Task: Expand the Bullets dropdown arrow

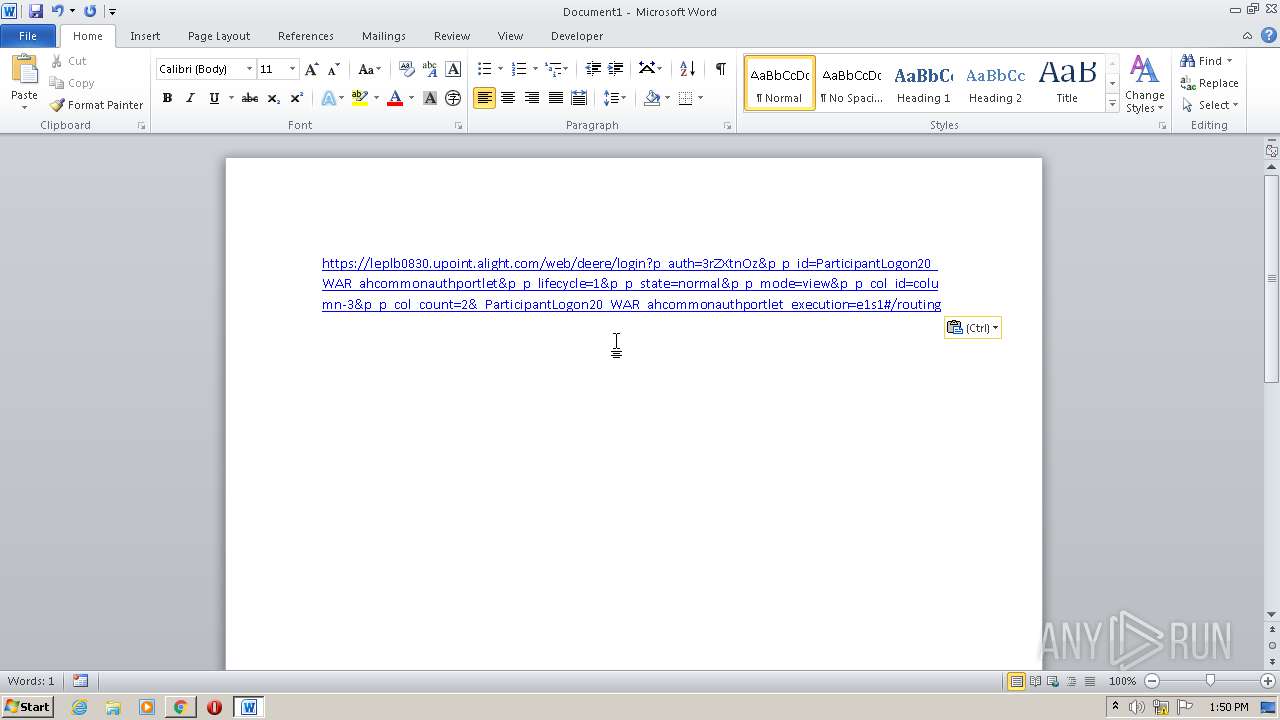Action: [501, 69]
